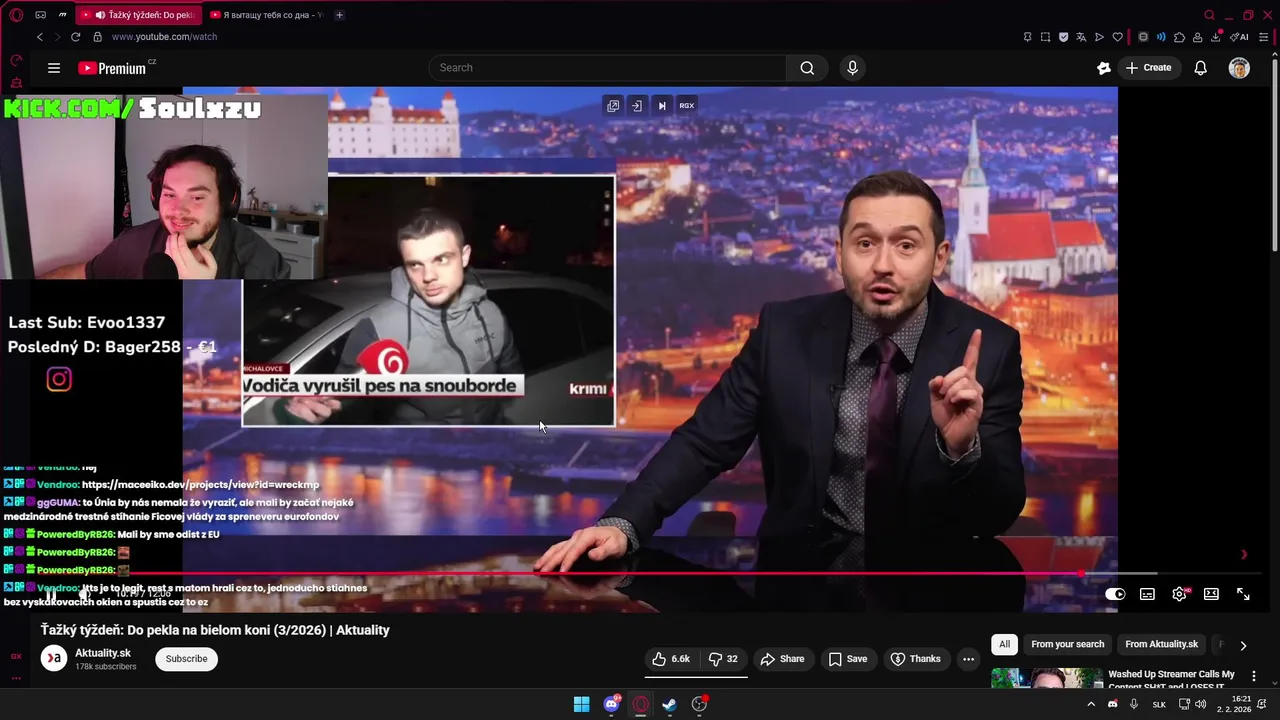Open video player settings gear

[1180, 594]
